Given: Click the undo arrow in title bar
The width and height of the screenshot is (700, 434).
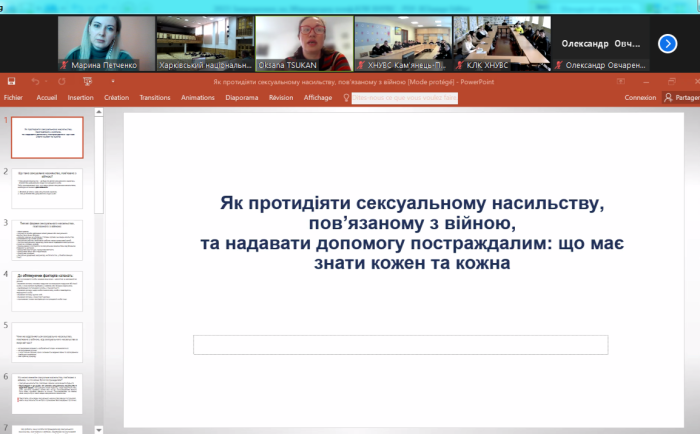Looking at the screenshot, I should point(34,81).
